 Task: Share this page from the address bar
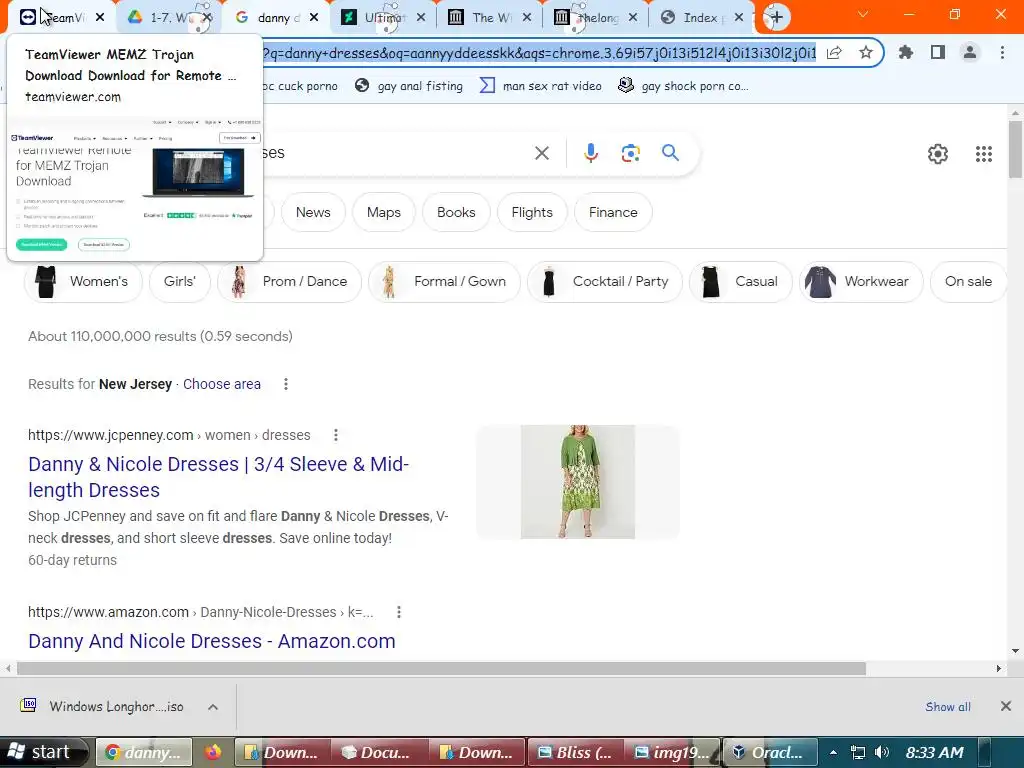point(834,53)
